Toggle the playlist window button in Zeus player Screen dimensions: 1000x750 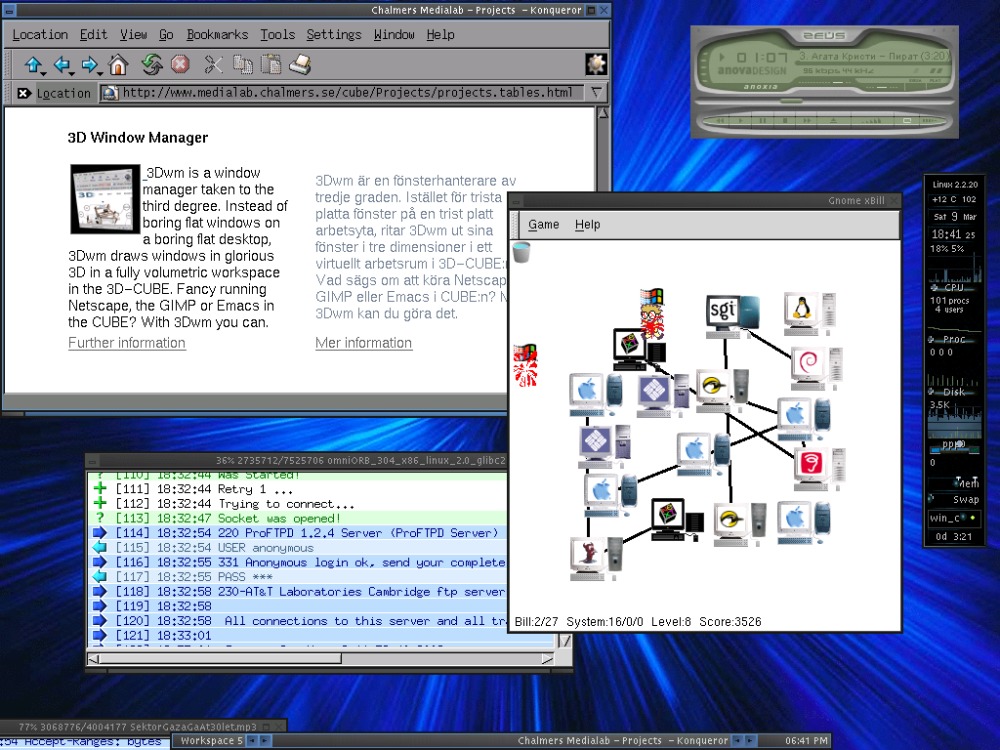click(x=906, y=120)
